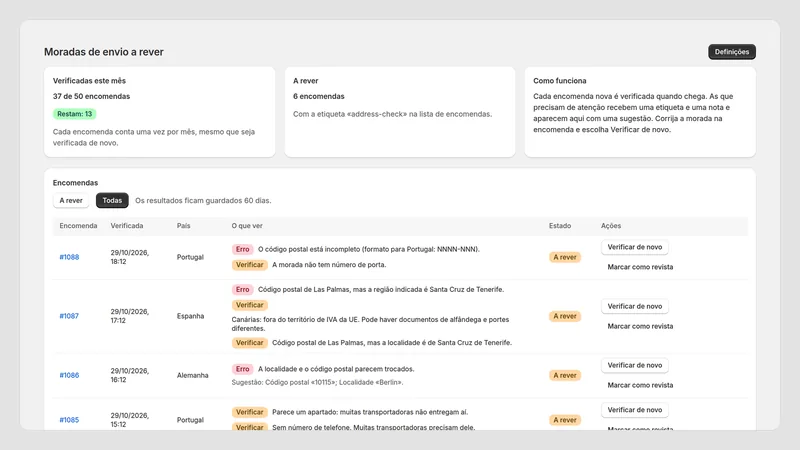Image resolution: width=800 pixels, height=450 pixels.
Task: Click Verificar de novo for order #1086
Action: 635,365
